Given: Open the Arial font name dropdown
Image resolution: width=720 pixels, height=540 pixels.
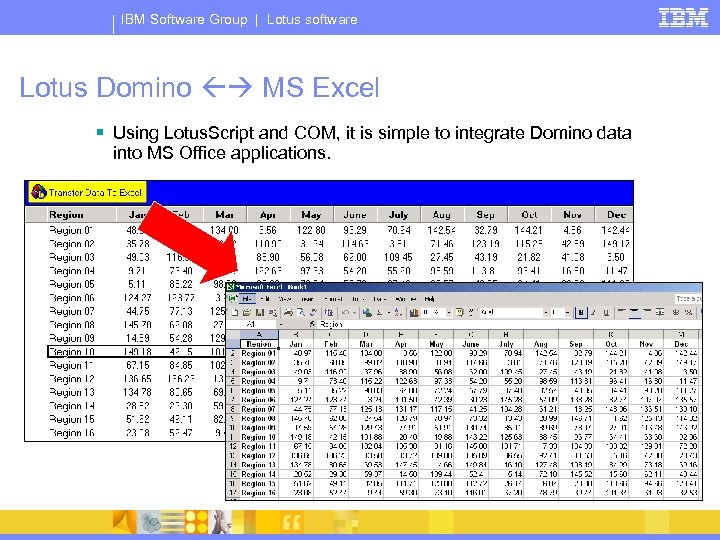Looking at the screenshot, I should pyautogui.click(x=546, y=313).
